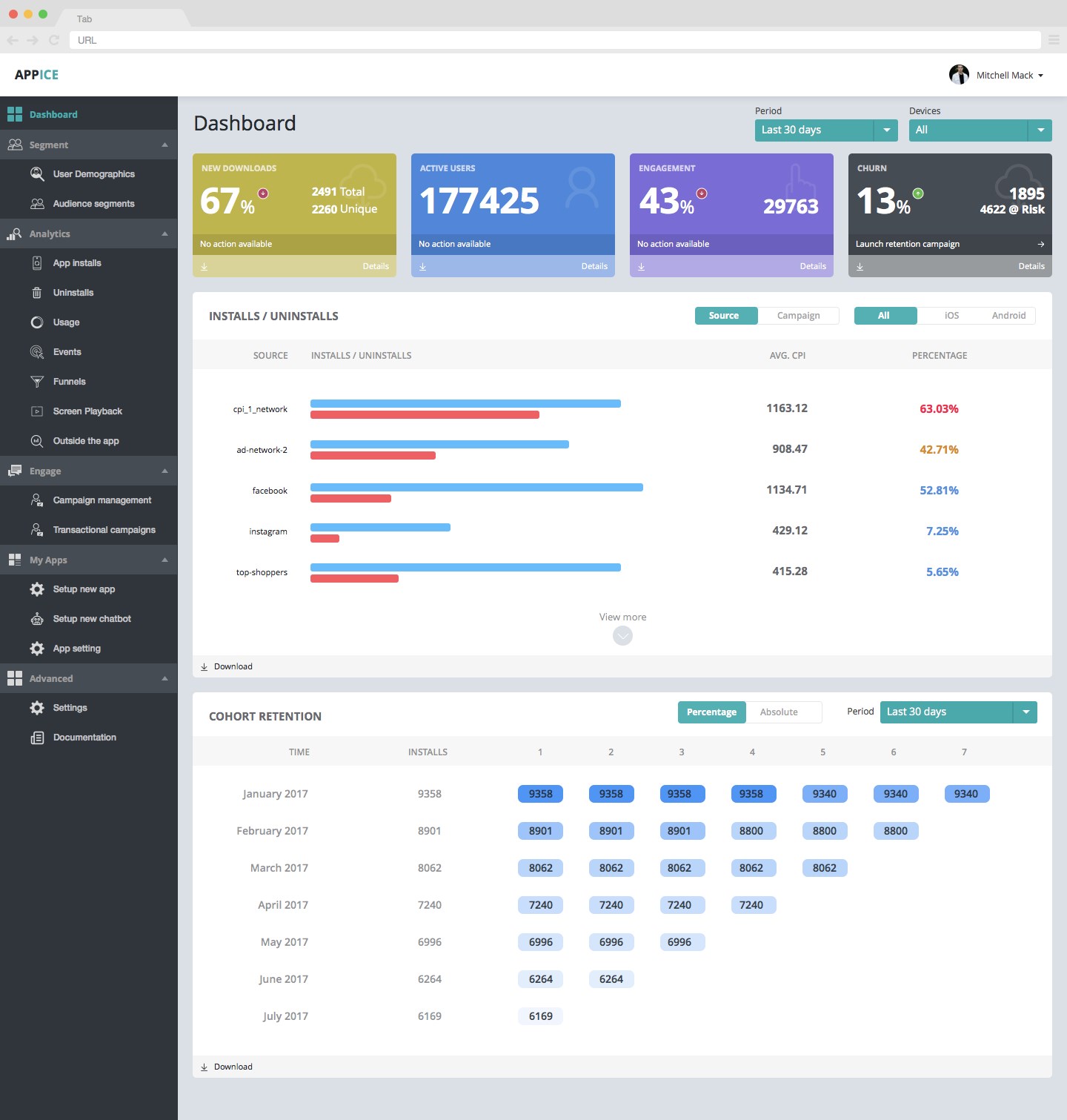Collapse the Engage sidebar section
Screen dimensions: 1067x1120
164,471
